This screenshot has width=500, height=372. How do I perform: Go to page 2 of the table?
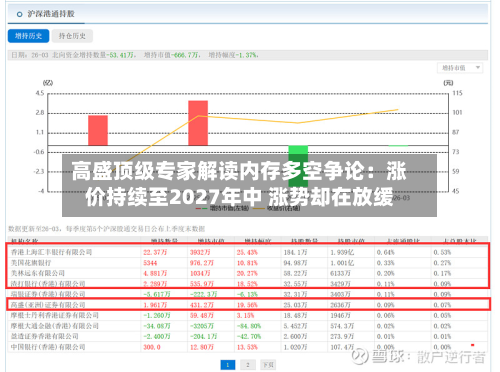pyautogui.click(x=248, y=365)
